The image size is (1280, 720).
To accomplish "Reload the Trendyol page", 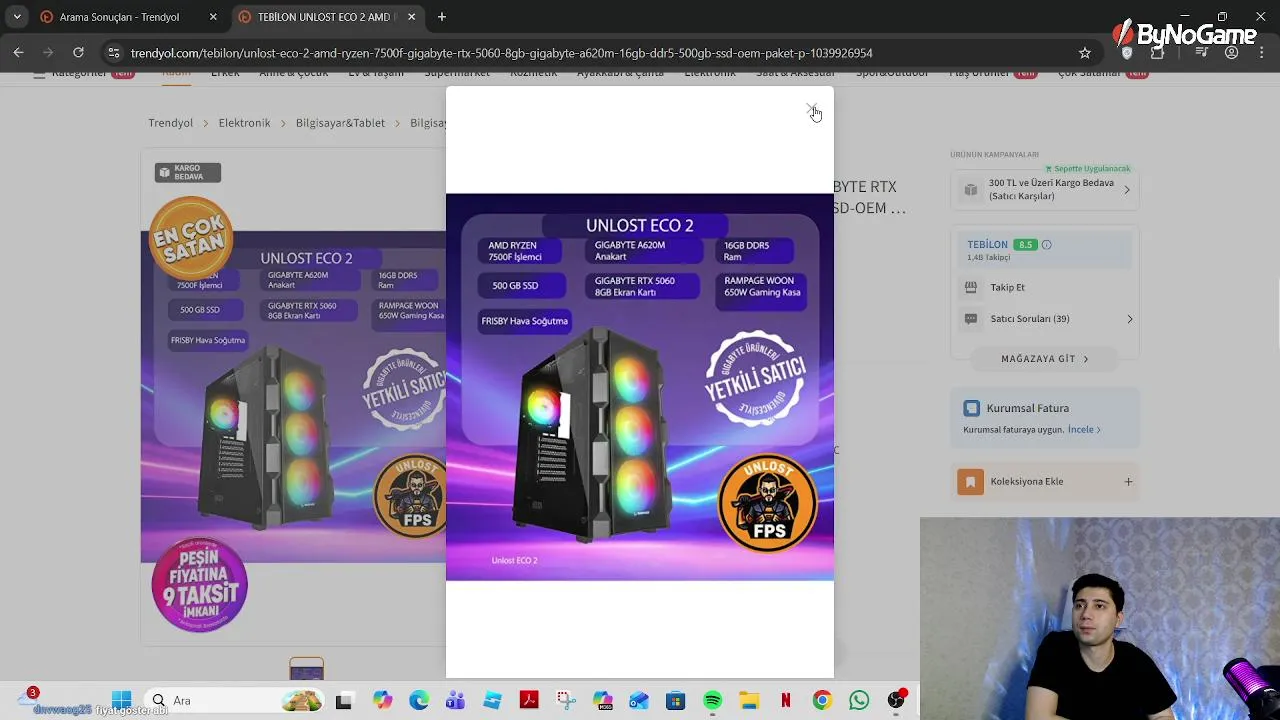I will click(x=78, y=53).
